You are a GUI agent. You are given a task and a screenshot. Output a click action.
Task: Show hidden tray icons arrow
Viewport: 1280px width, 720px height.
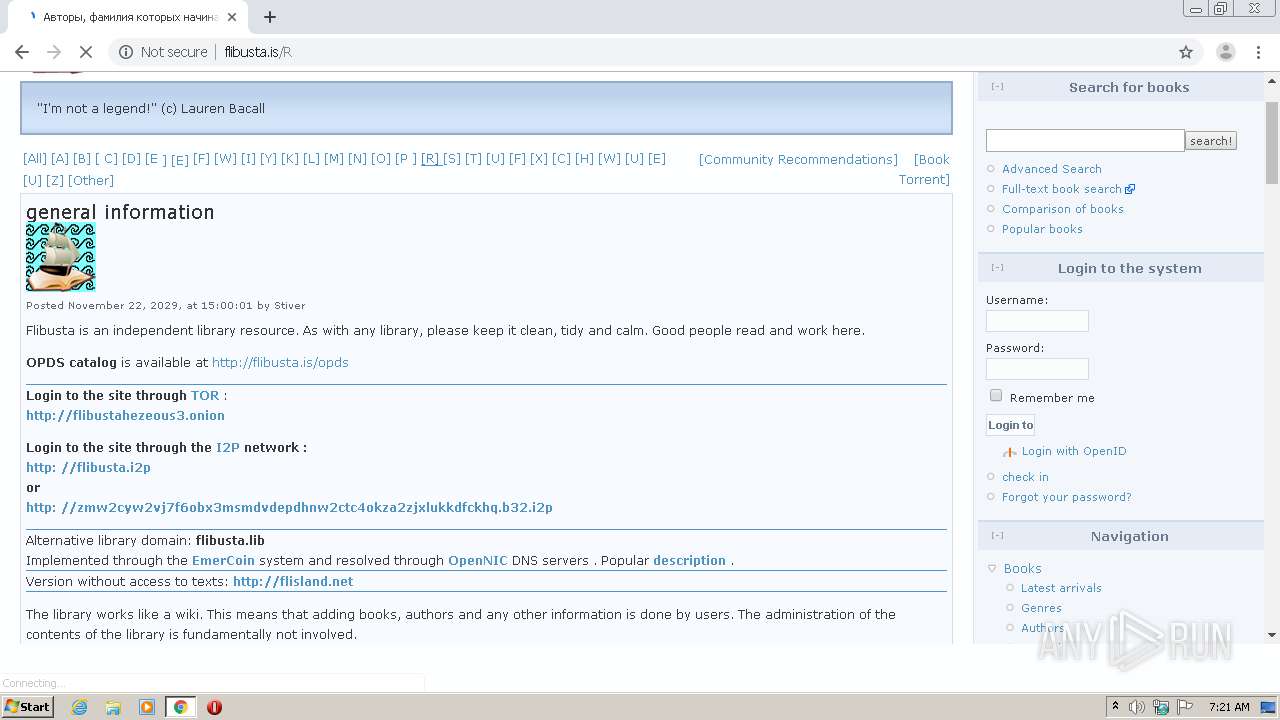[1115, 707]
